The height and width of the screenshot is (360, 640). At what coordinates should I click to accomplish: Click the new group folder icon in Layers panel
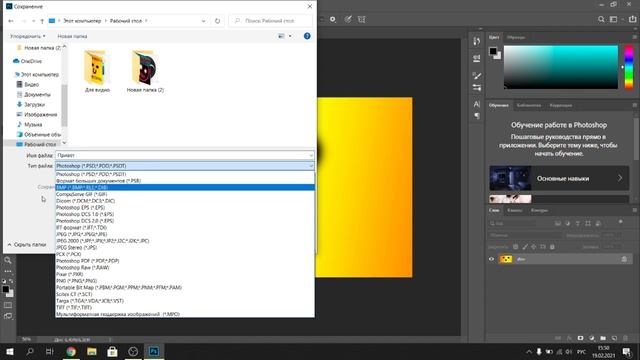coord(603,338)
